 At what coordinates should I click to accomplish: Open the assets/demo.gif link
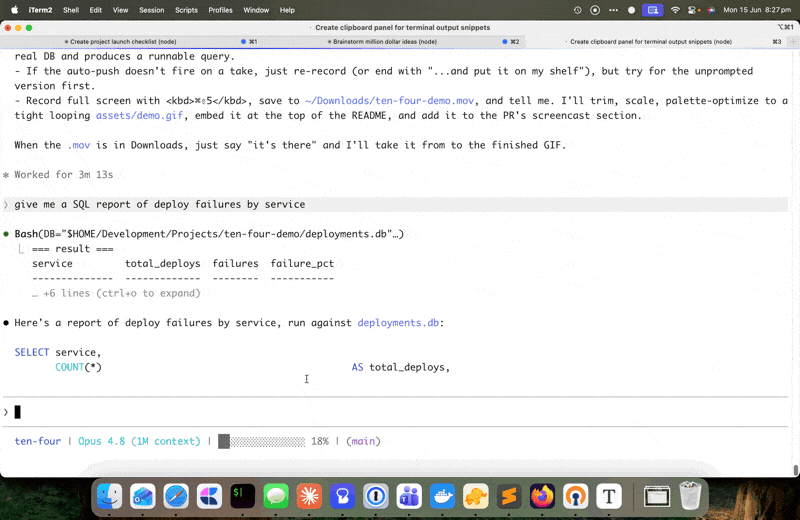point(139,115)
